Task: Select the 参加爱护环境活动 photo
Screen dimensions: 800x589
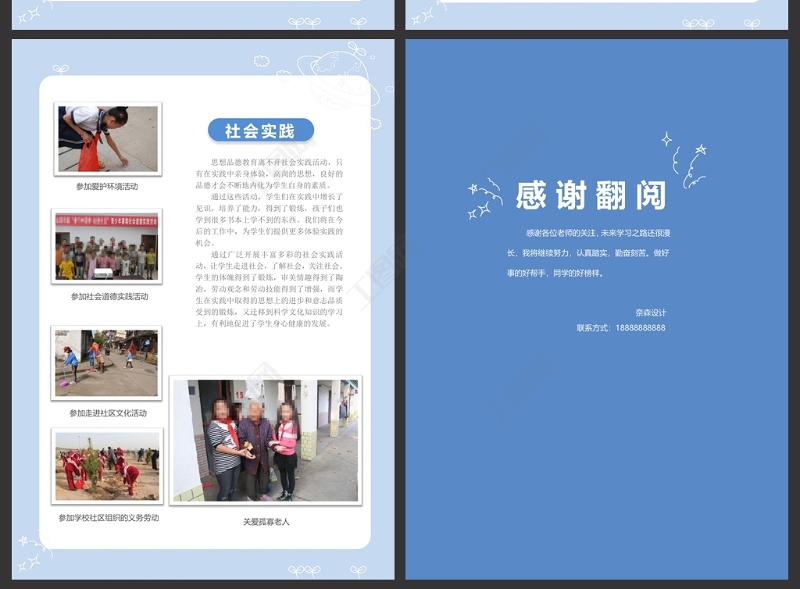Action: [x=107, y=139]
